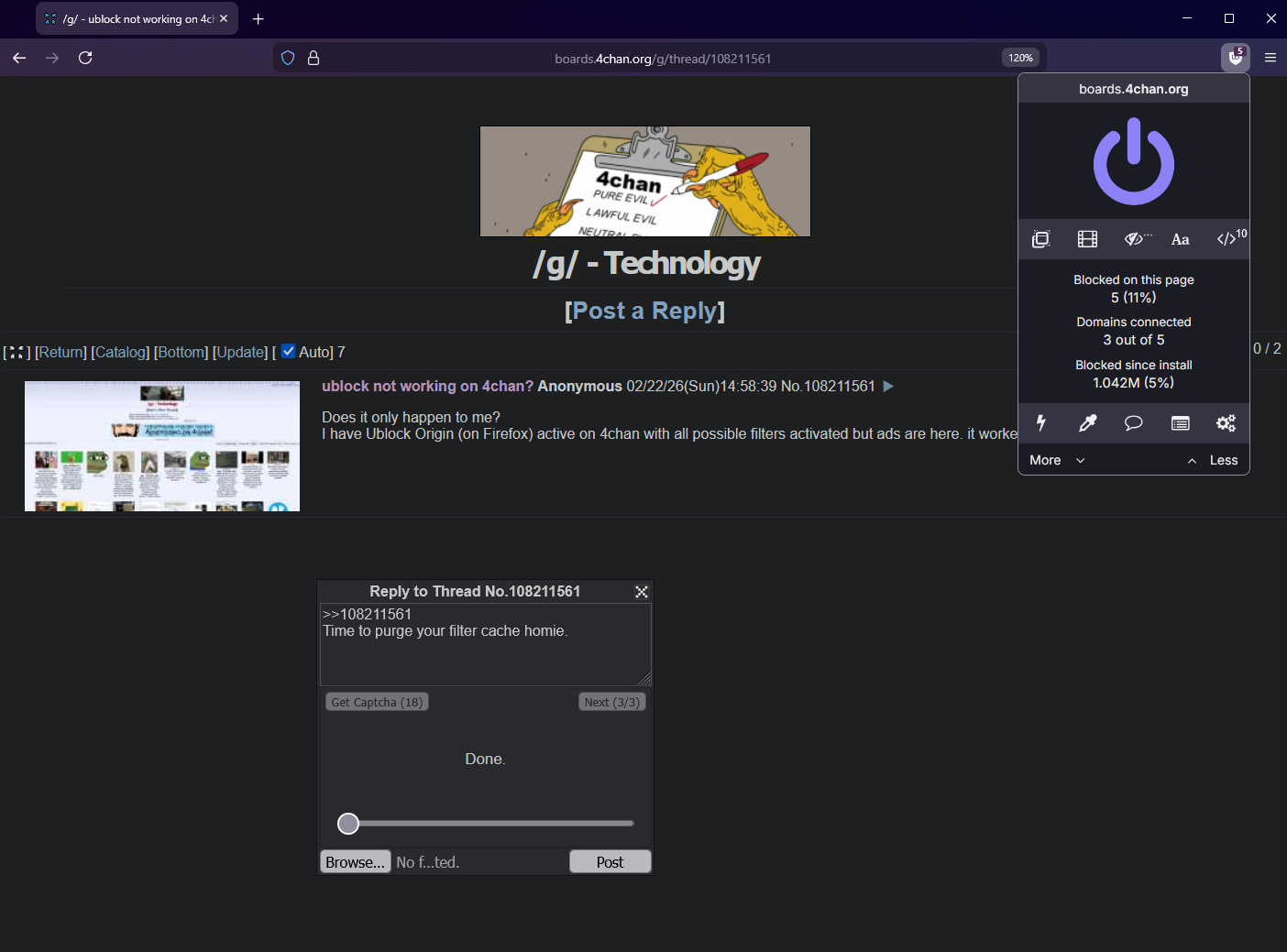Submit reply with Post button
This screenshot has height=952, width=1287.
[610, 862]
